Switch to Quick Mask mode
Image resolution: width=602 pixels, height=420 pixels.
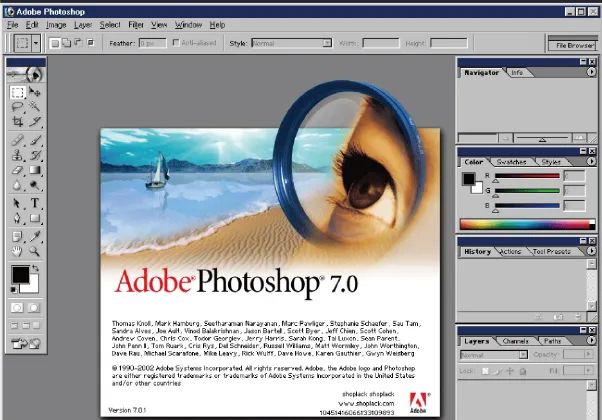coord(34,308)
